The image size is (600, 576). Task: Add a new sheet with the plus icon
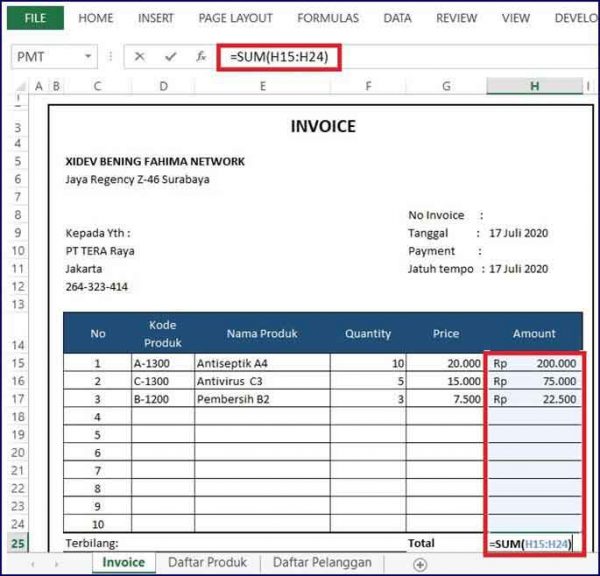click(420, 564)
